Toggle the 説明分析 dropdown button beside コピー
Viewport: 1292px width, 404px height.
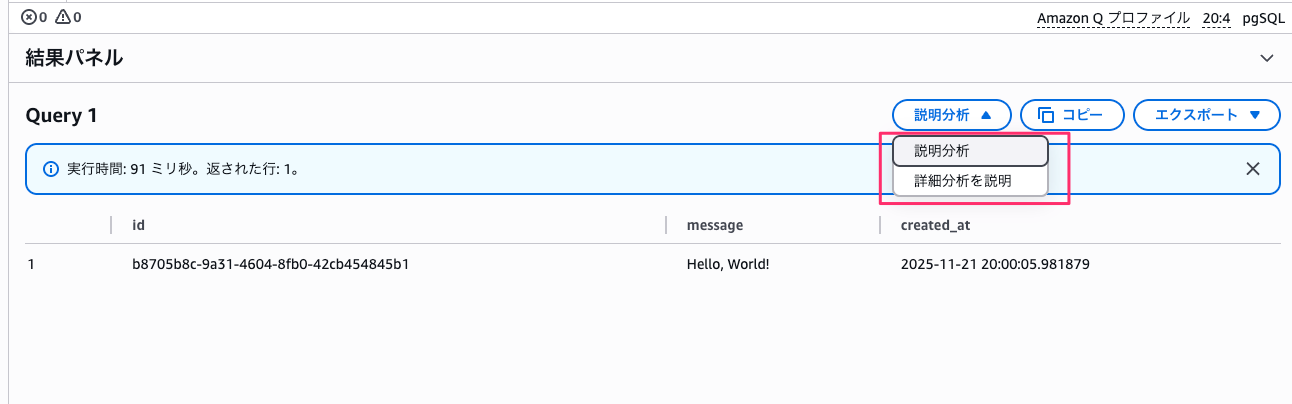pos(951,115)
